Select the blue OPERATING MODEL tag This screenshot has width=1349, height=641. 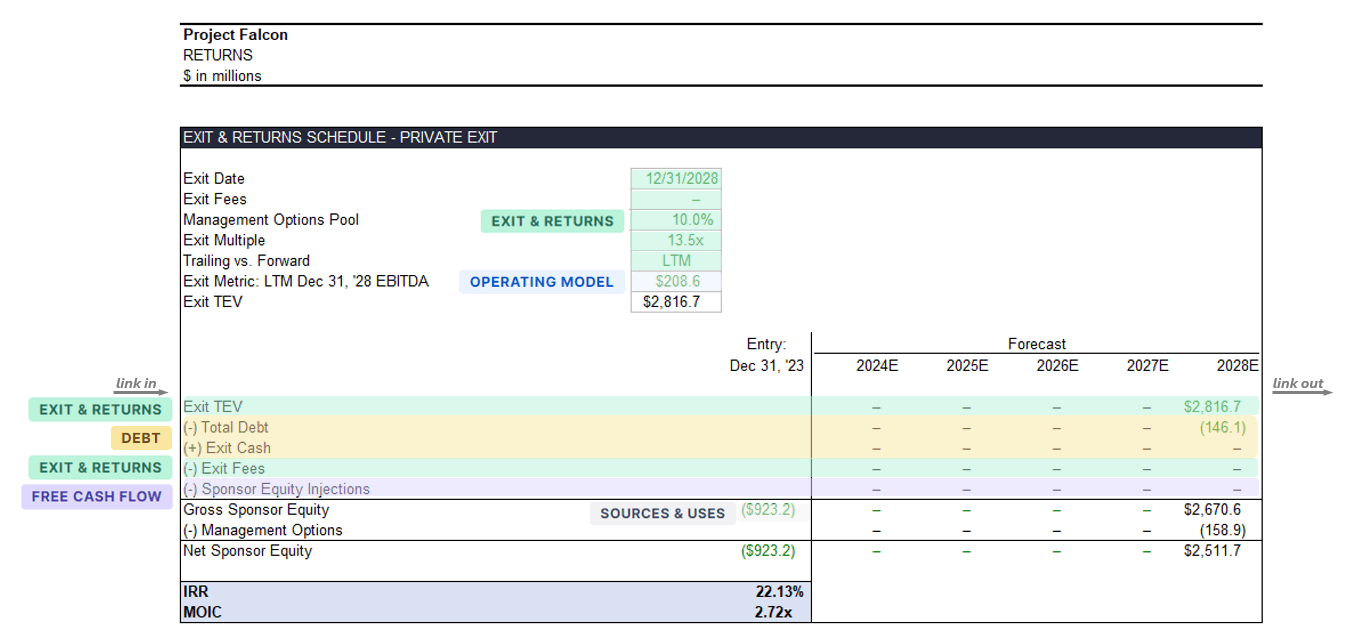pyautogui.click(x=542, y=282)
